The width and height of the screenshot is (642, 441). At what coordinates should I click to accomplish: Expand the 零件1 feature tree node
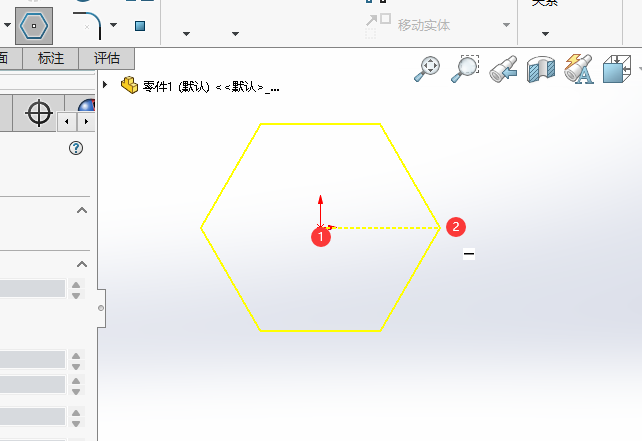(x=105, y=85)
